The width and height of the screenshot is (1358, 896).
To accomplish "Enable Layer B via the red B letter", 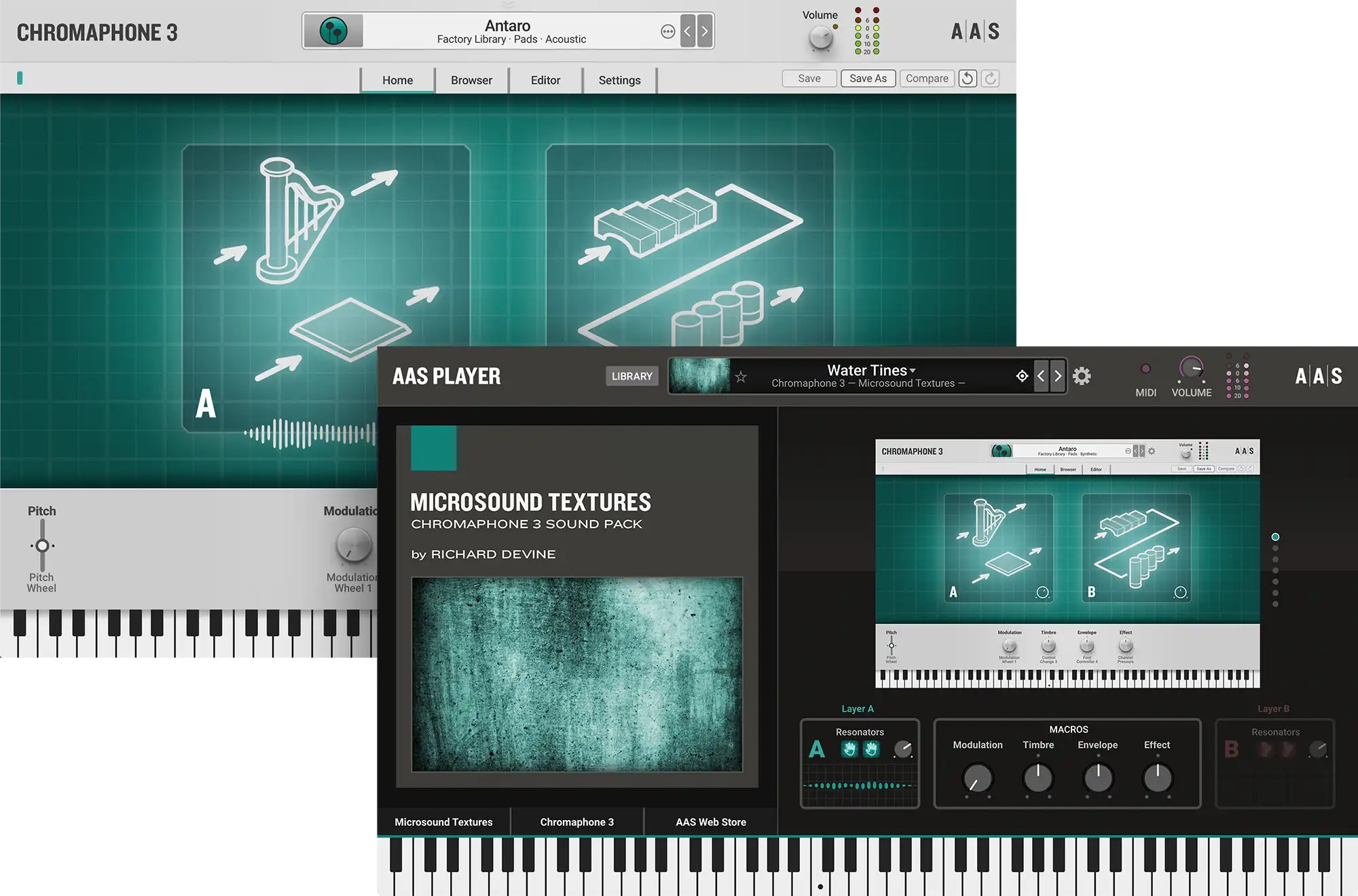I will 1232,749.
